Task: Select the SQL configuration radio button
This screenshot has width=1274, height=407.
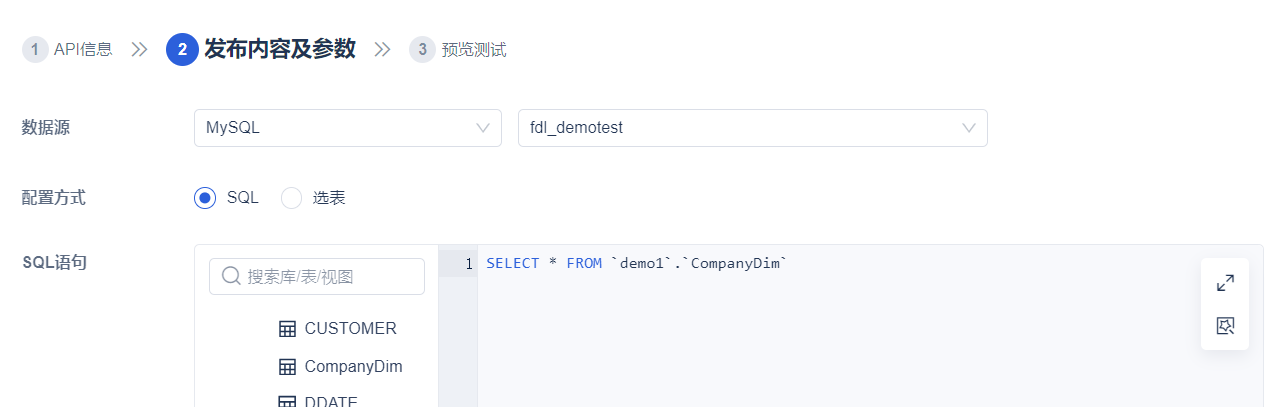Action: point(205,198)
